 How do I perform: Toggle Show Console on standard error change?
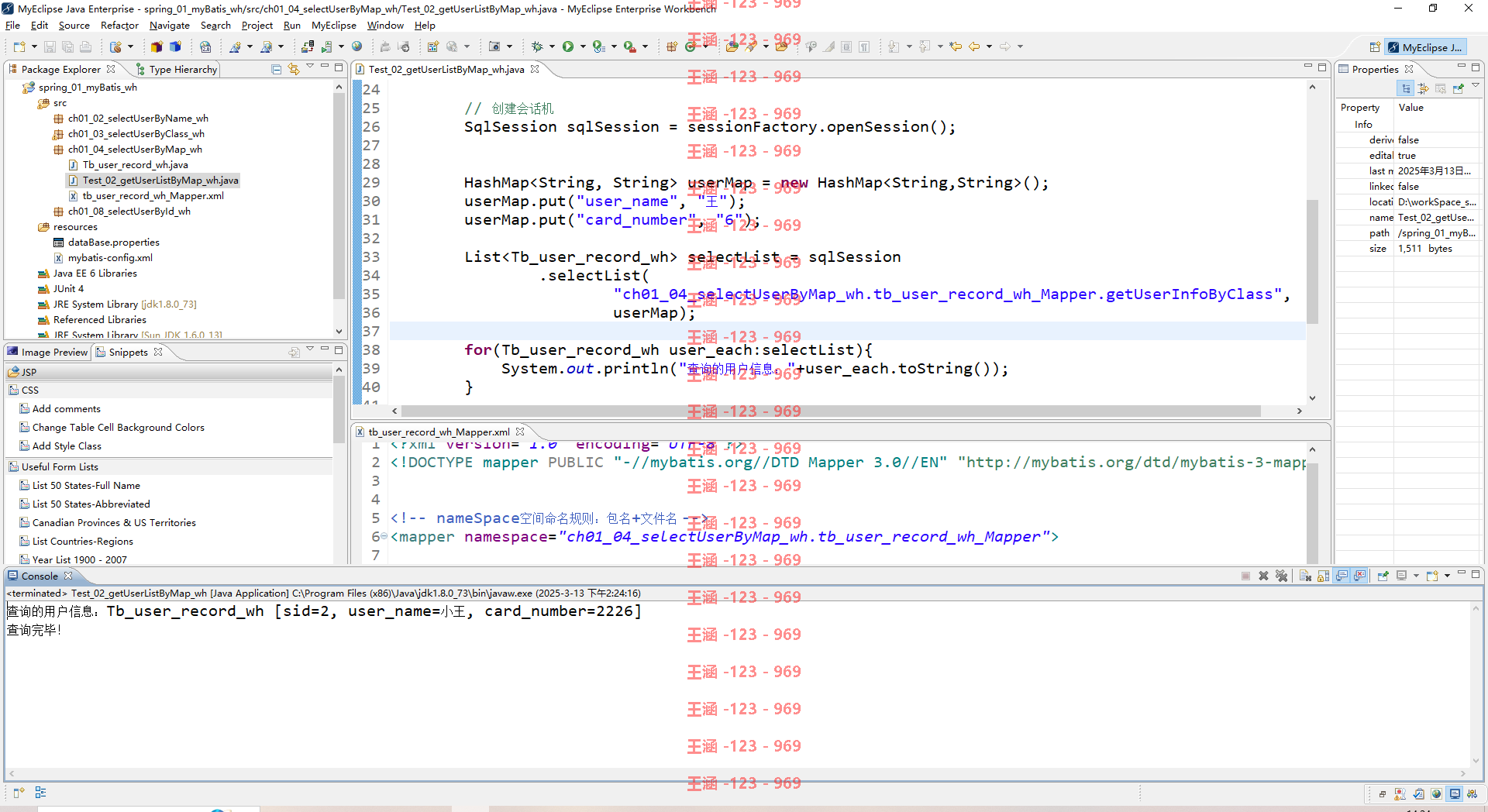(1359, 576)
